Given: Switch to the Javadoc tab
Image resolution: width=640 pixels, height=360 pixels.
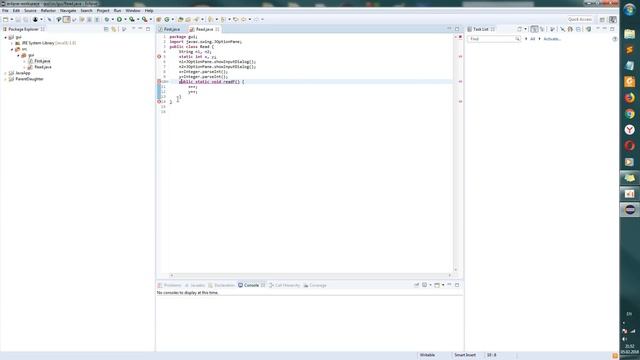Looking at the screenshot, I should [195, 285].
